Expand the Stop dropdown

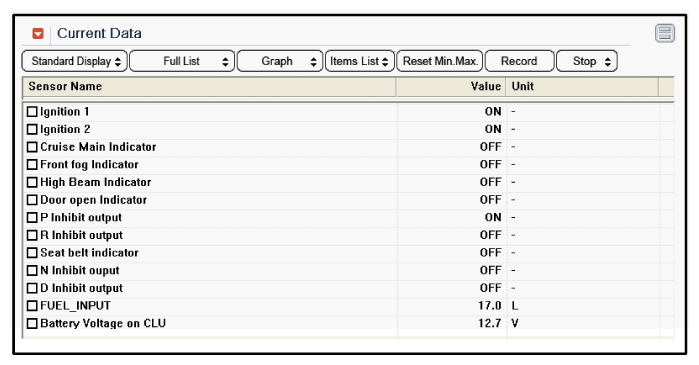tap(587, 61)
